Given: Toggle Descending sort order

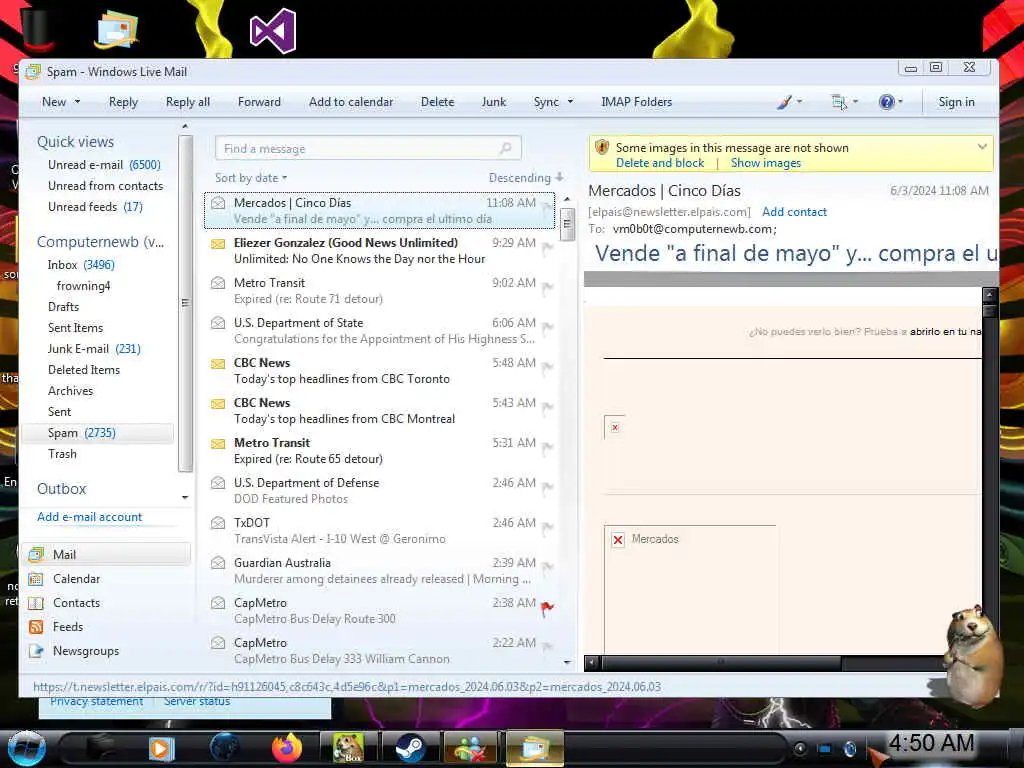Looking at the screenshot, I should click(526, 178).
